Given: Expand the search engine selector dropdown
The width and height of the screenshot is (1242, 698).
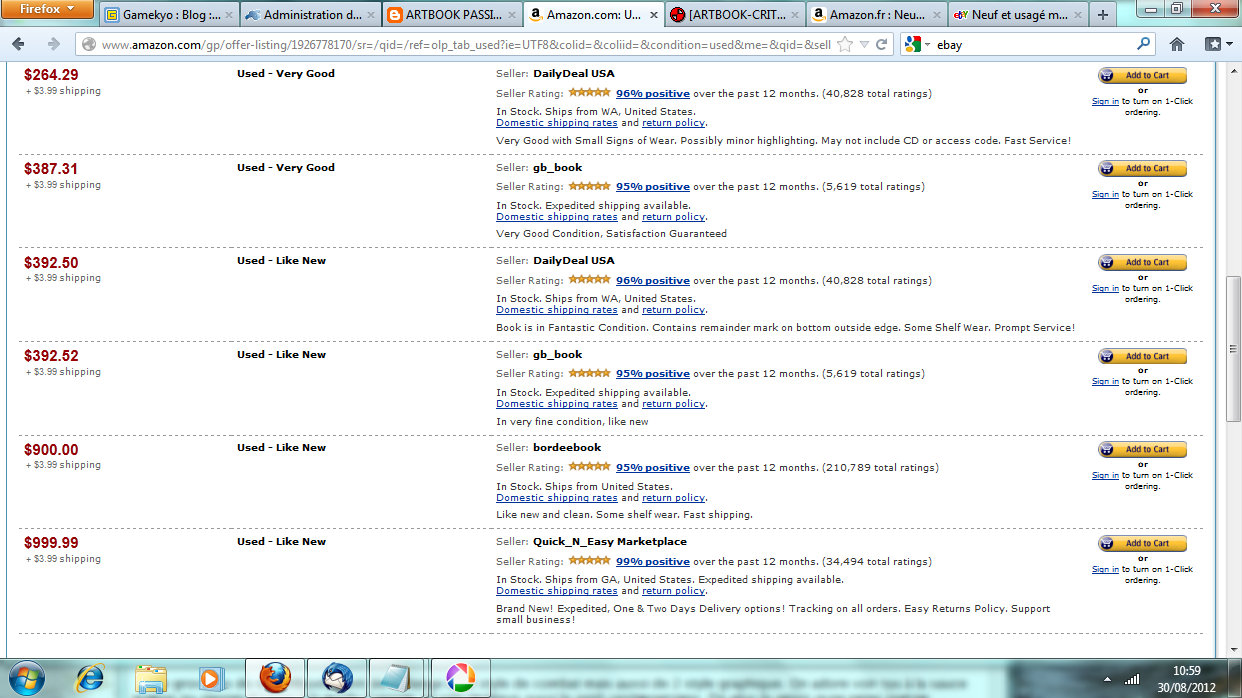Looking at the screenshot, I should coord(917,45).
